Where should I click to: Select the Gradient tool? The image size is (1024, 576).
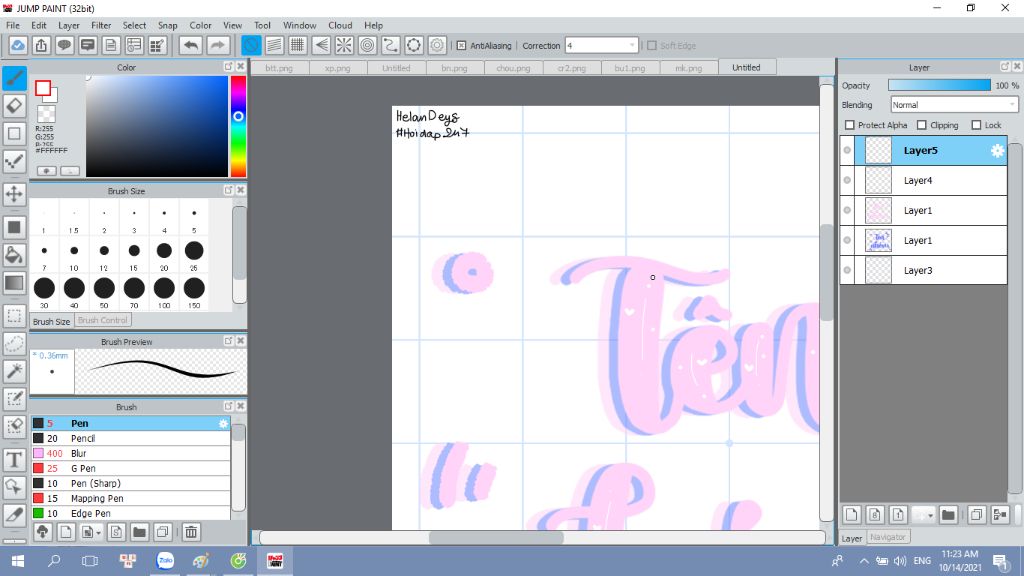(14, 283)
